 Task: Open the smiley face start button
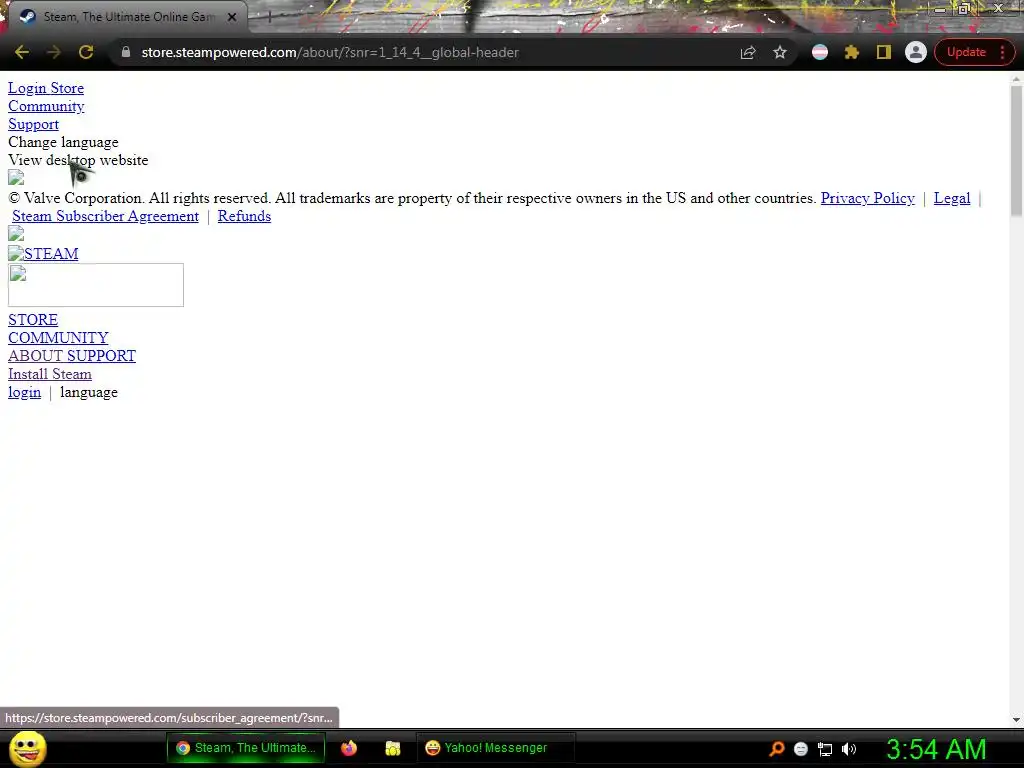(27, 748)
